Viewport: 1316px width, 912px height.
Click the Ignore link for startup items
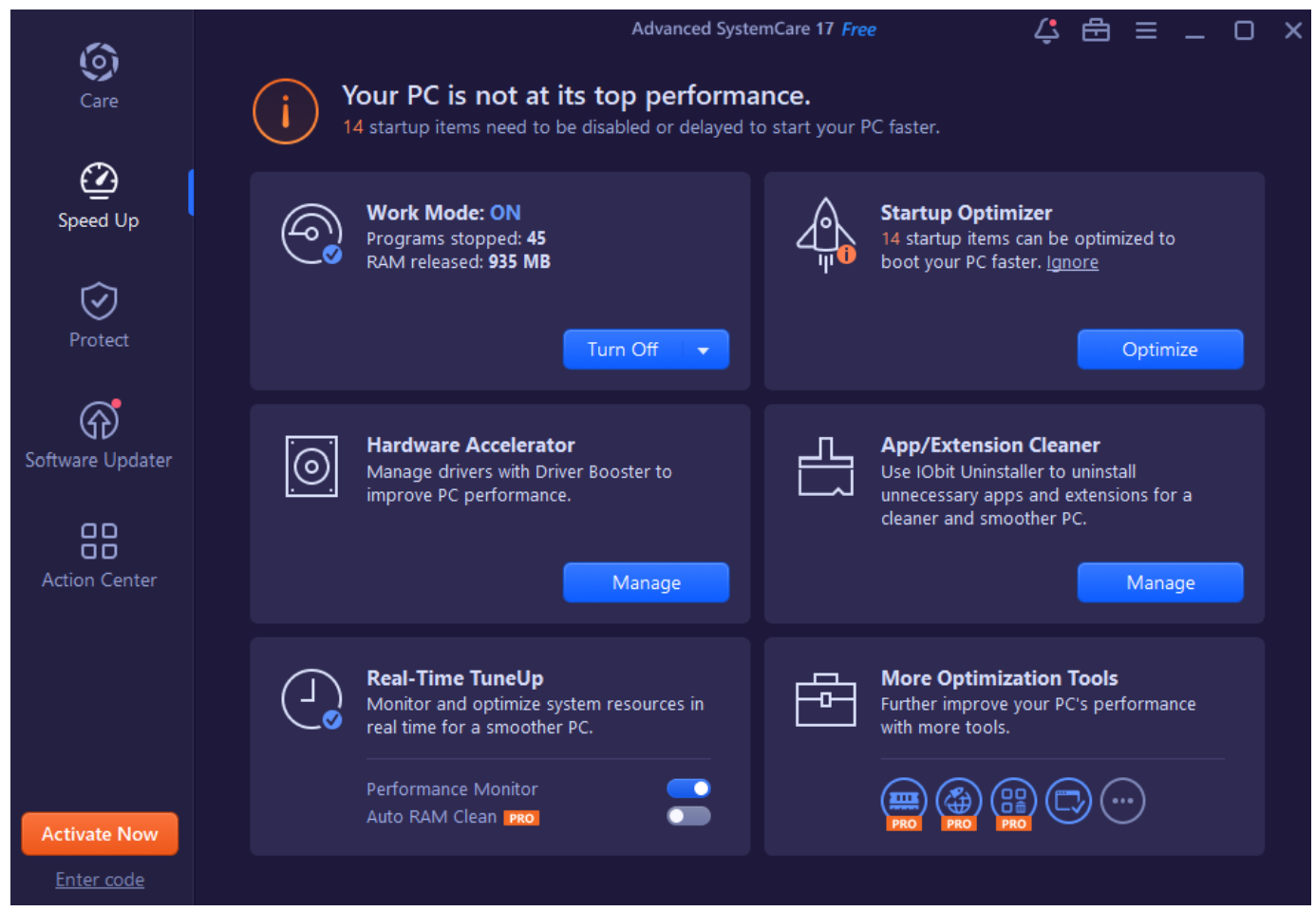coord(1072,262)
